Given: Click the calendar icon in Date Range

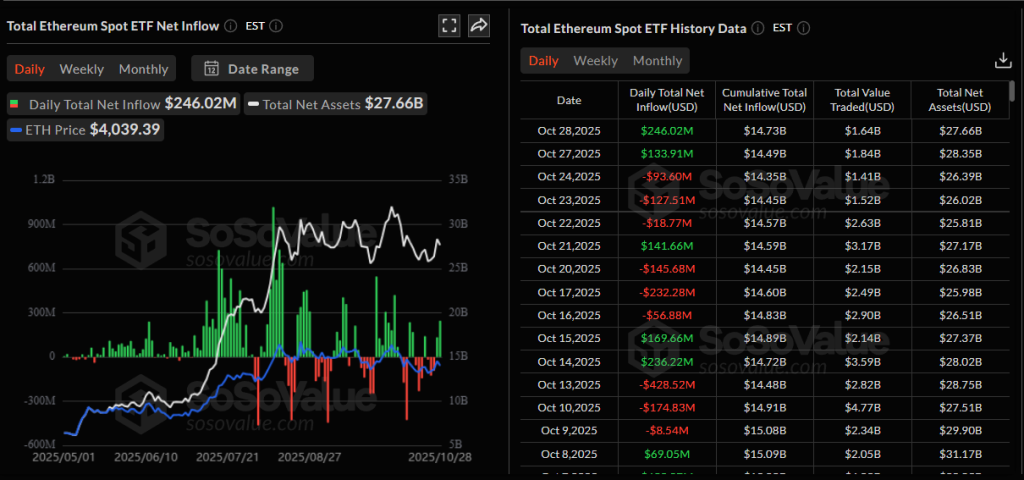Looking at the screenshot, I should (x=211, y=69).
